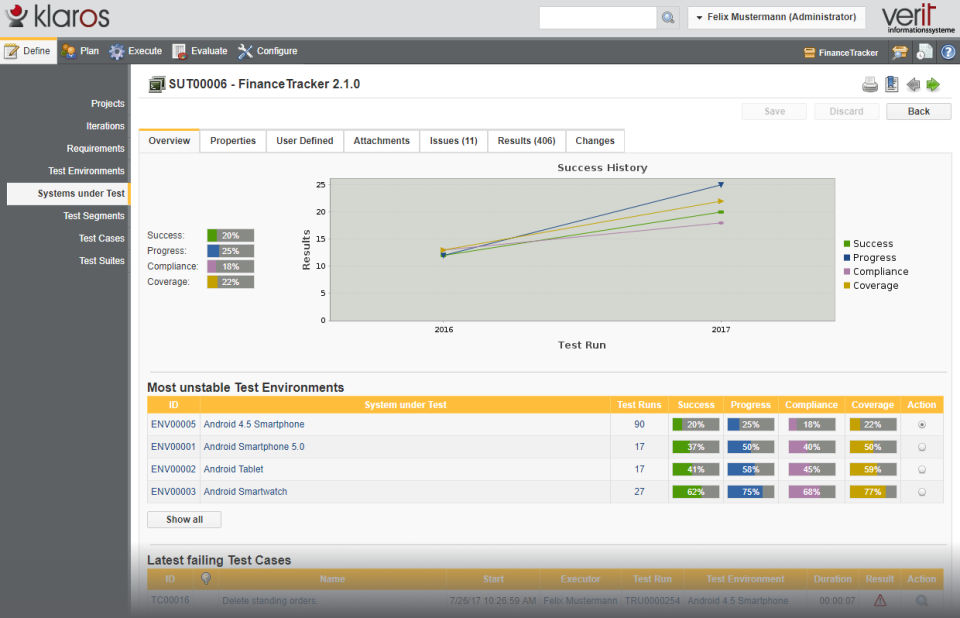Screen dimensions: 960x618
Task: Click the Success legend green swatch
Action: pos(847,244)
